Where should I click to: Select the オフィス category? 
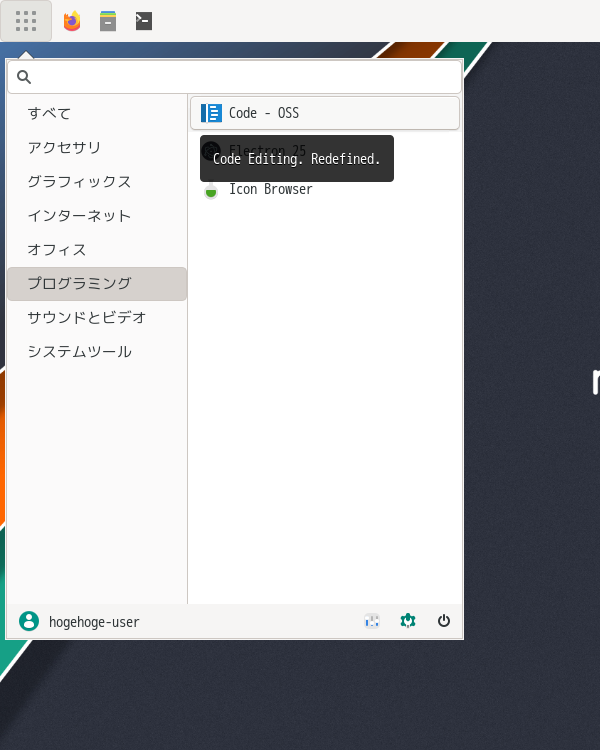click(97, 250)
